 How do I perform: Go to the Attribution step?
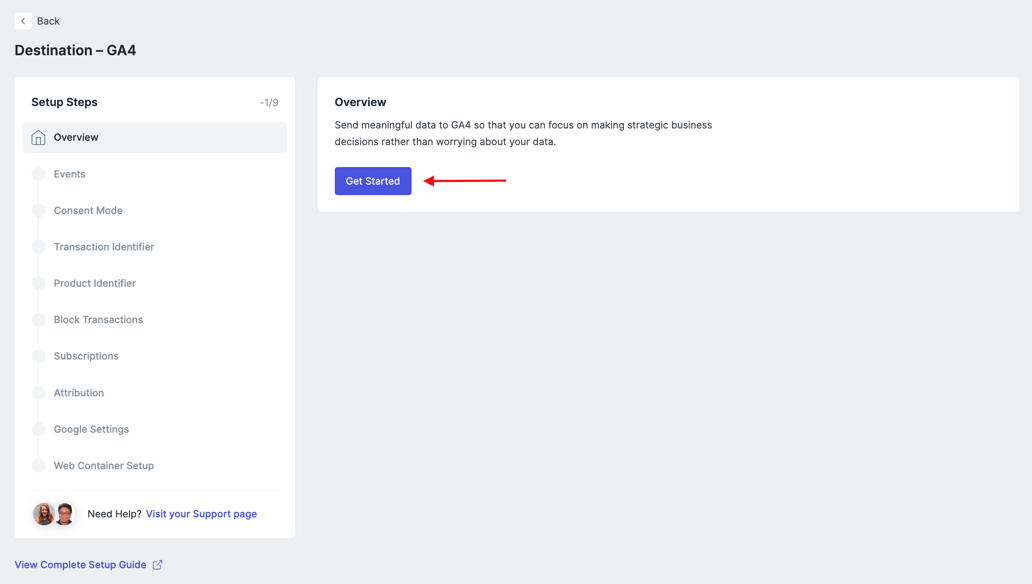79,393
